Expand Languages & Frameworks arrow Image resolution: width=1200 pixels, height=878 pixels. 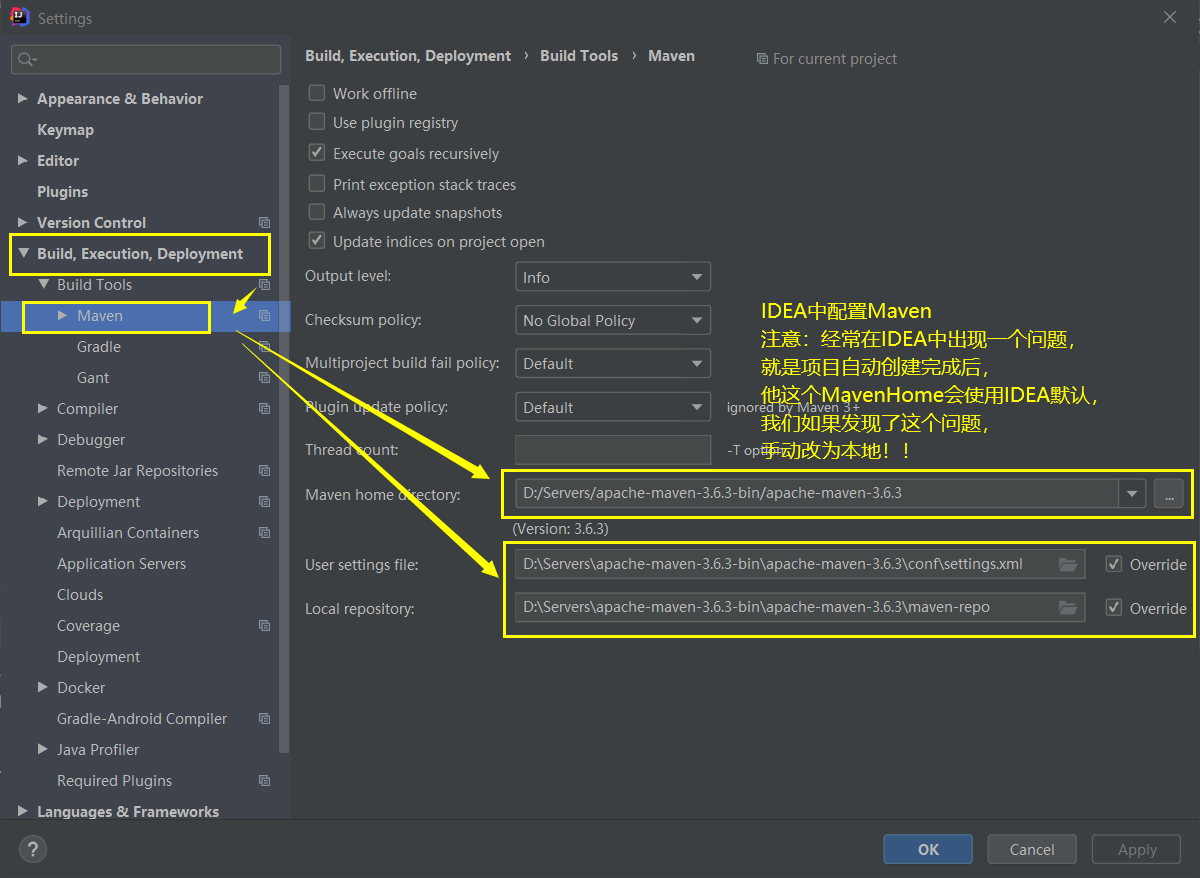[x=23, y=811]
